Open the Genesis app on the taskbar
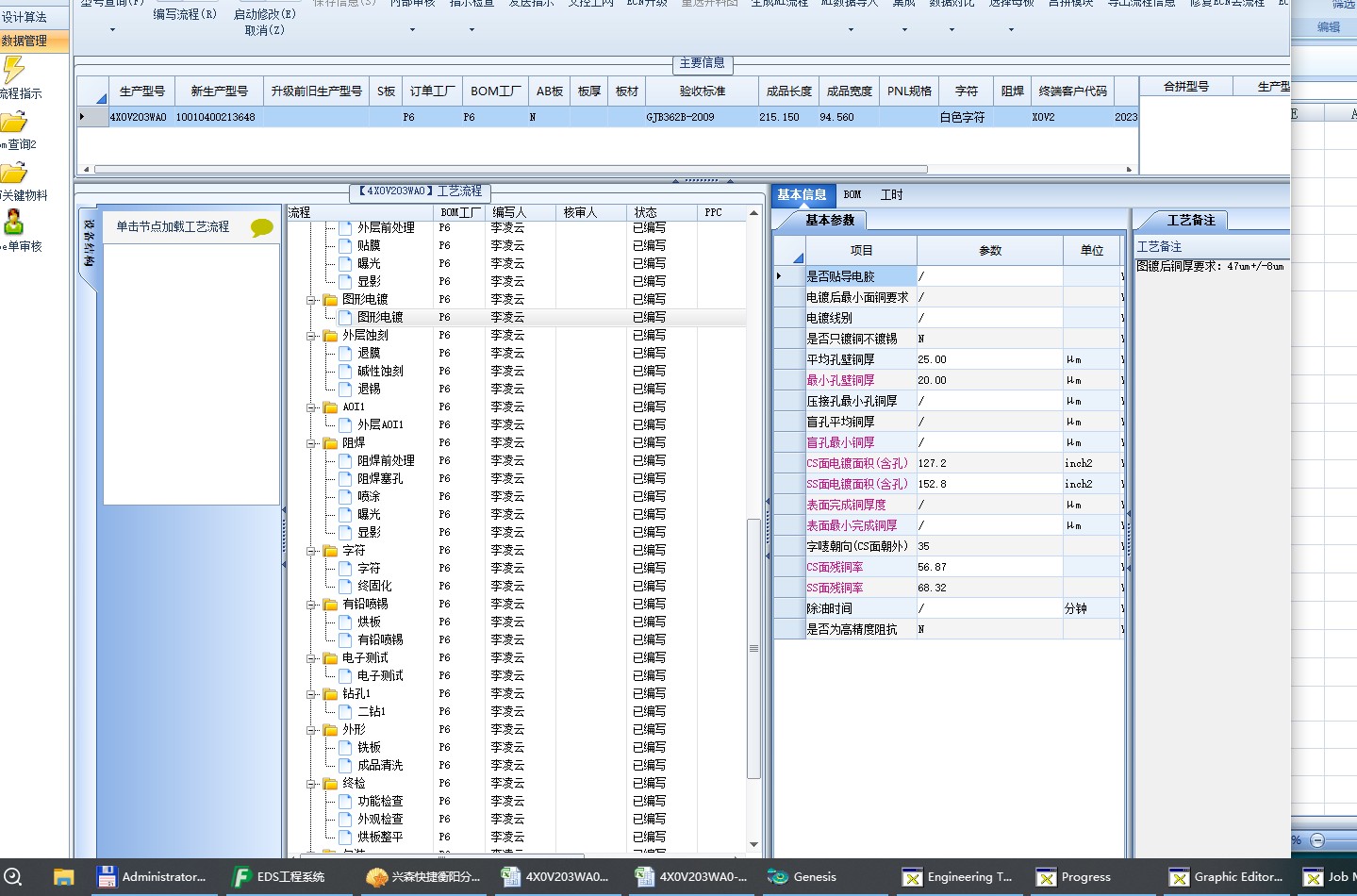The height and width of the screenshot is (896, 1357). tap(803, 877)
